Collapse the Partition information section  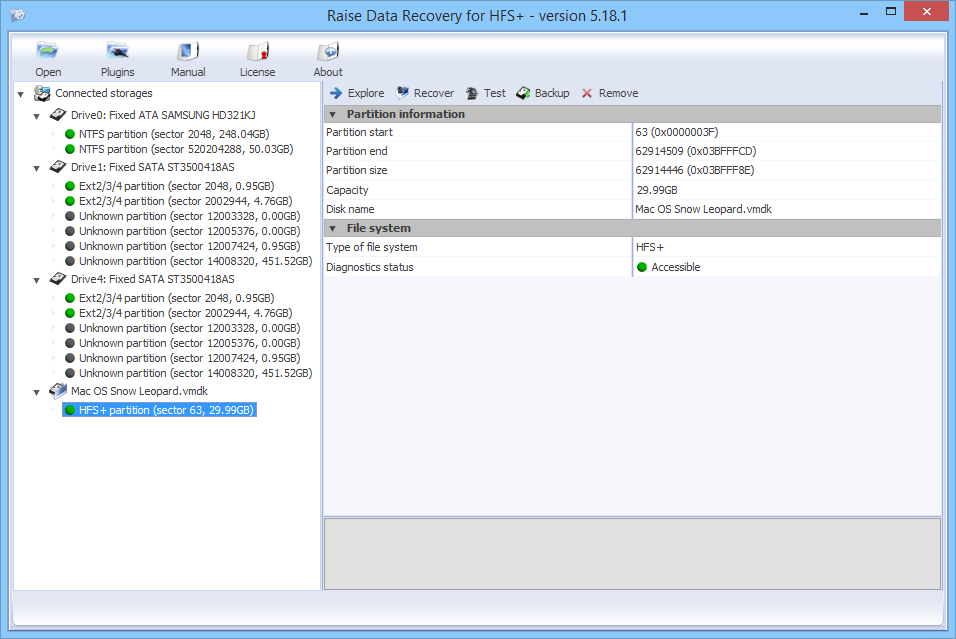(x=334, y=114)
